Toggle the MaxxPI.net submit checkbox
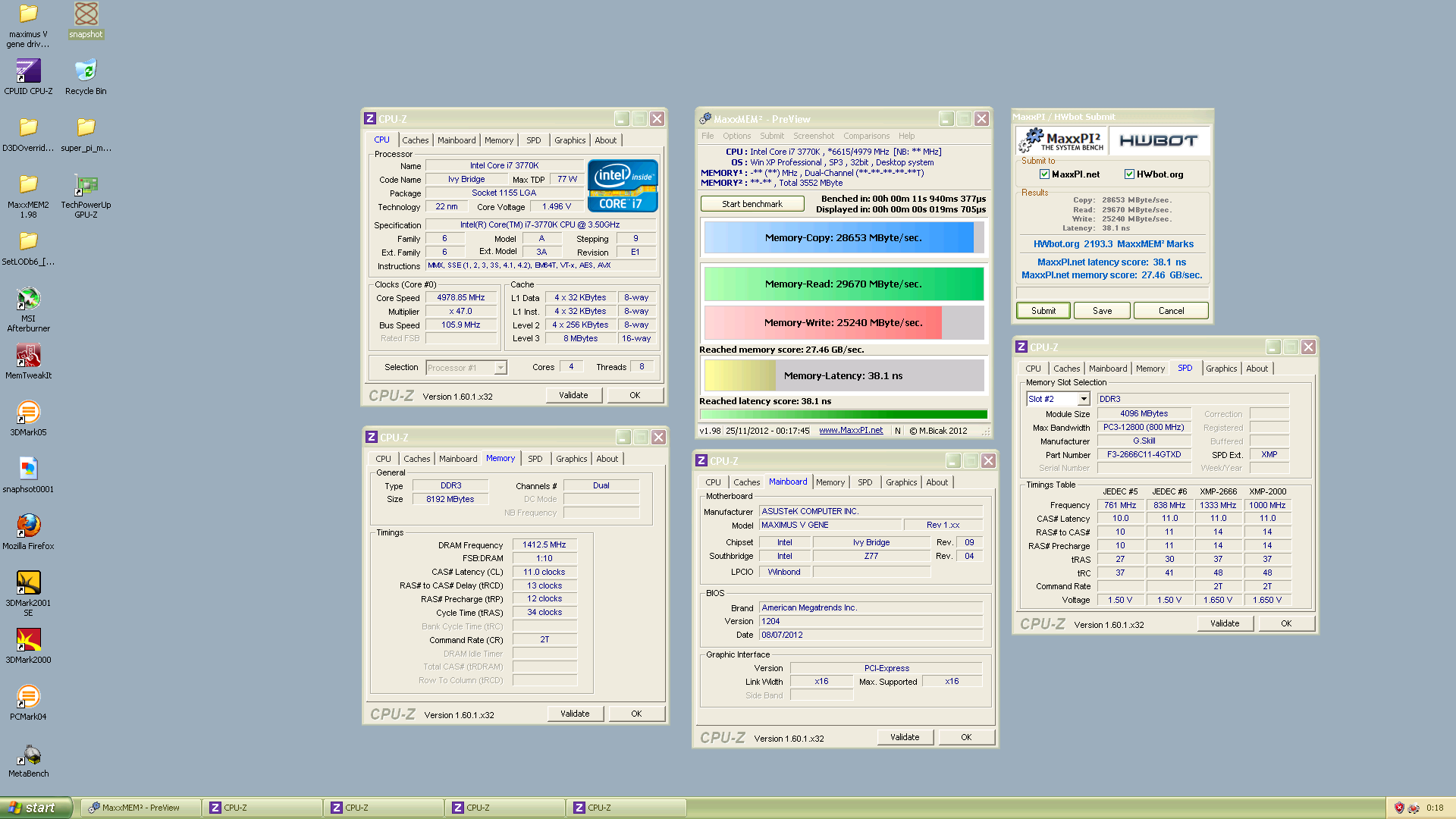This screenshot has height=819, width=1456. 1044,174
